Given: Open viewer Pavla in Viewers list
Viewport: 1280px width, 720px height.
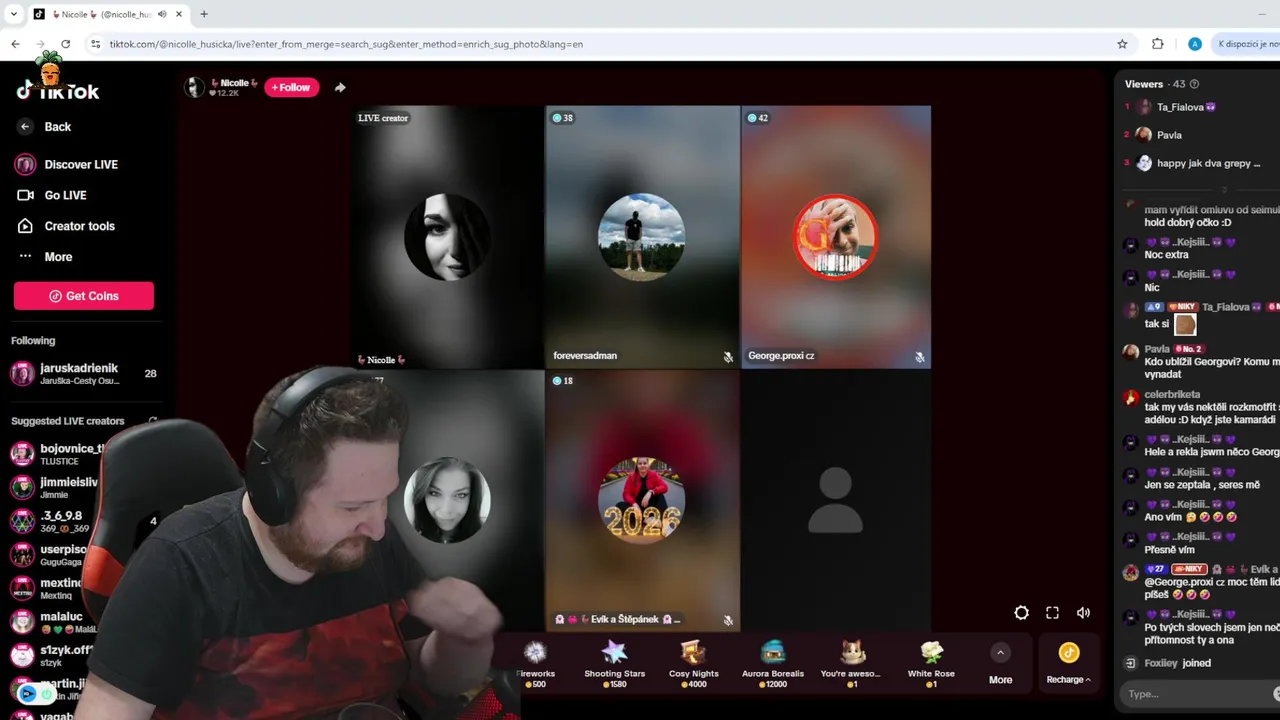Looking at the screenshot, I should coord(1169,135).
